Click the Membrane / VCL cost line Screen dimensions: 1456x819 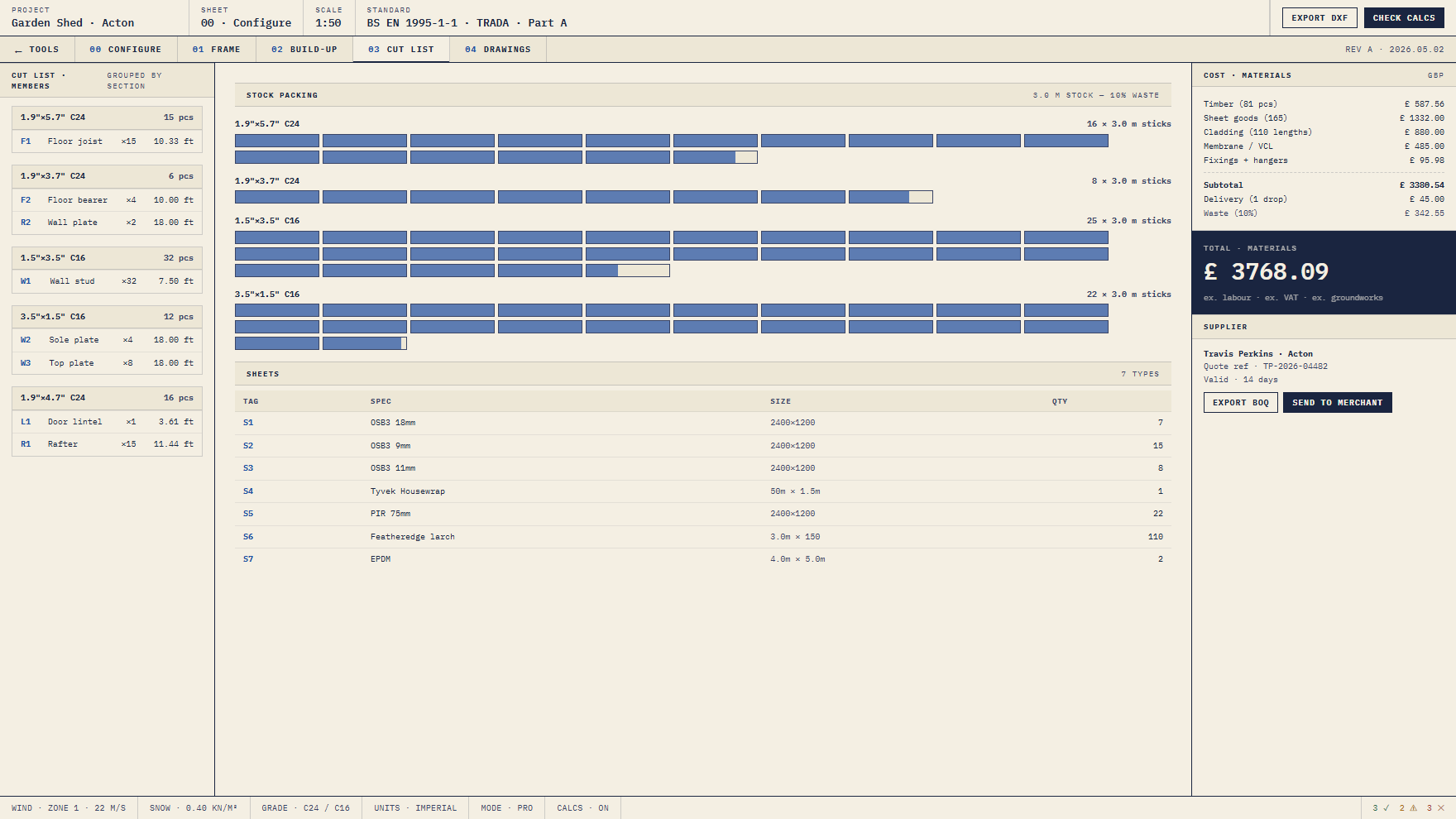tap(1324, 146)
